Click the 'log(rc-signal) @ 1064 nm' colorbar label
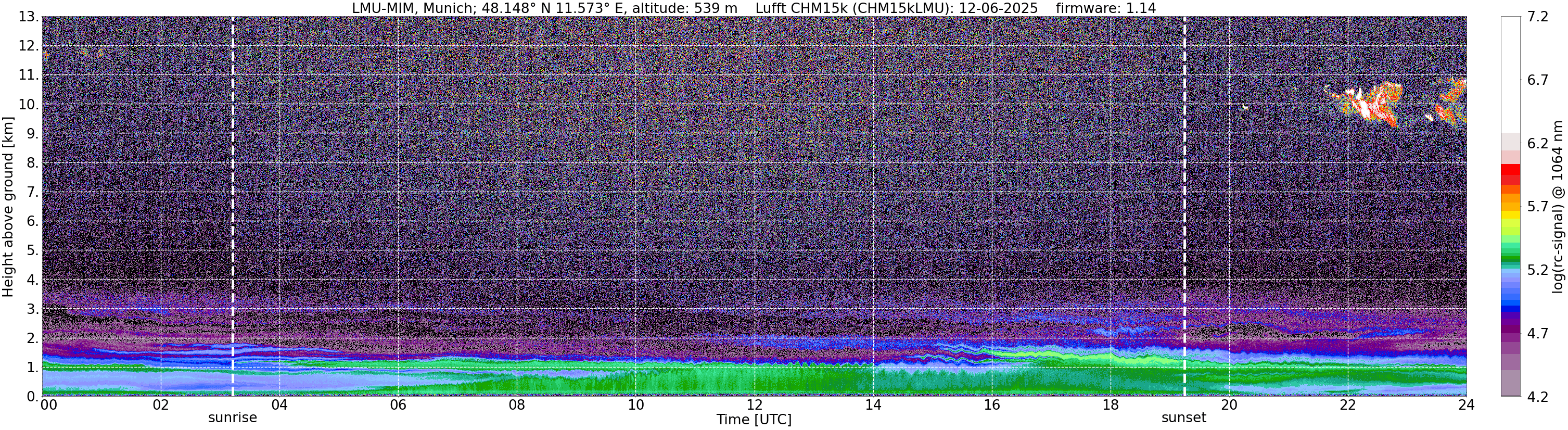 point(1558,207)
